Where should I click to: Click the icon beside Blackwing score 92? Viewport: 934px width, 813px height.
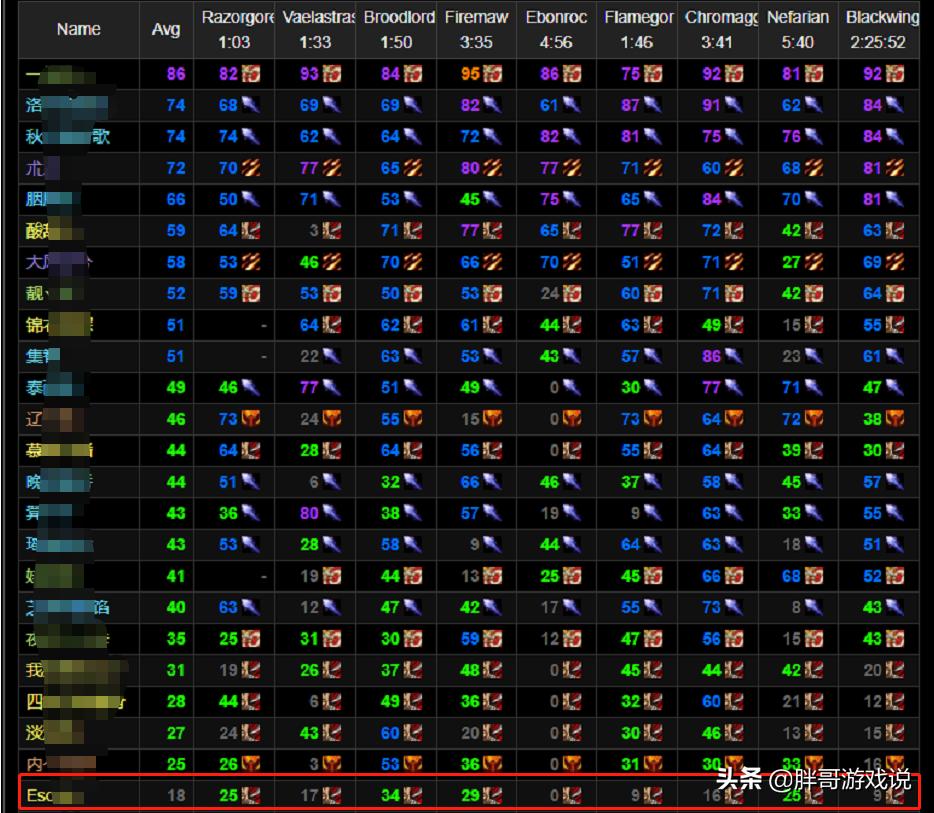[x=896, y=74]
